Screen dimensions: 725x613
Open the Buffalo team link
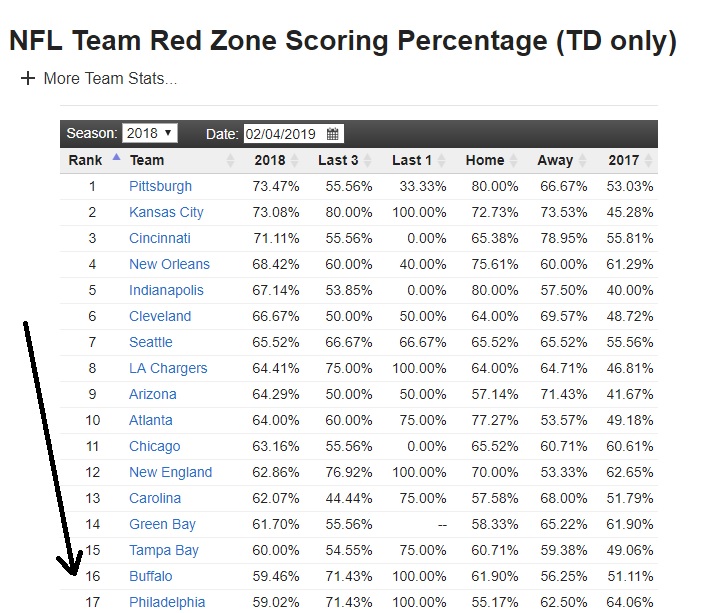(x=151, y=576)
